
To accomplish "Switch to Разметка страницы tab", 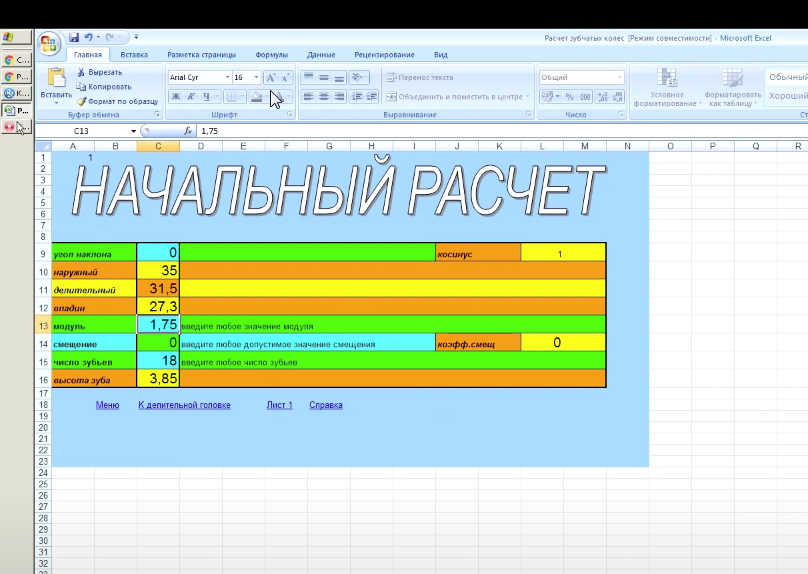I will click(x=201, y=55).
